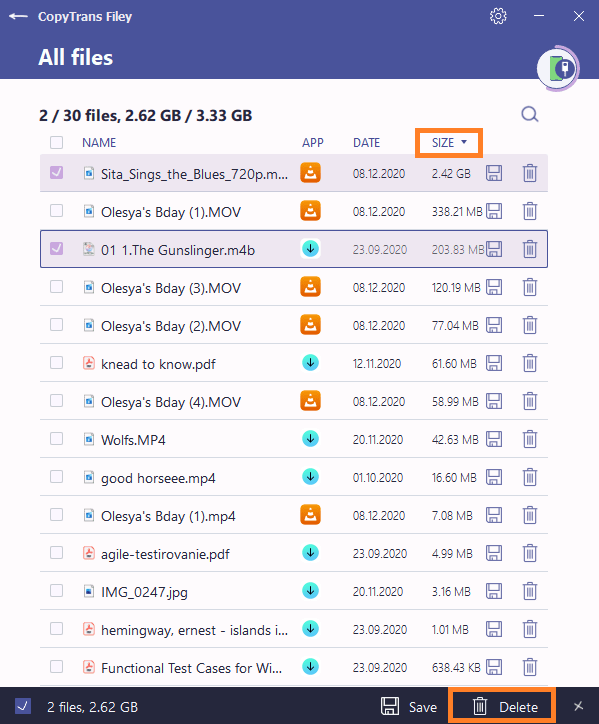
Task: Click Save in the bottom bar
Action: [x=409, y=706]
